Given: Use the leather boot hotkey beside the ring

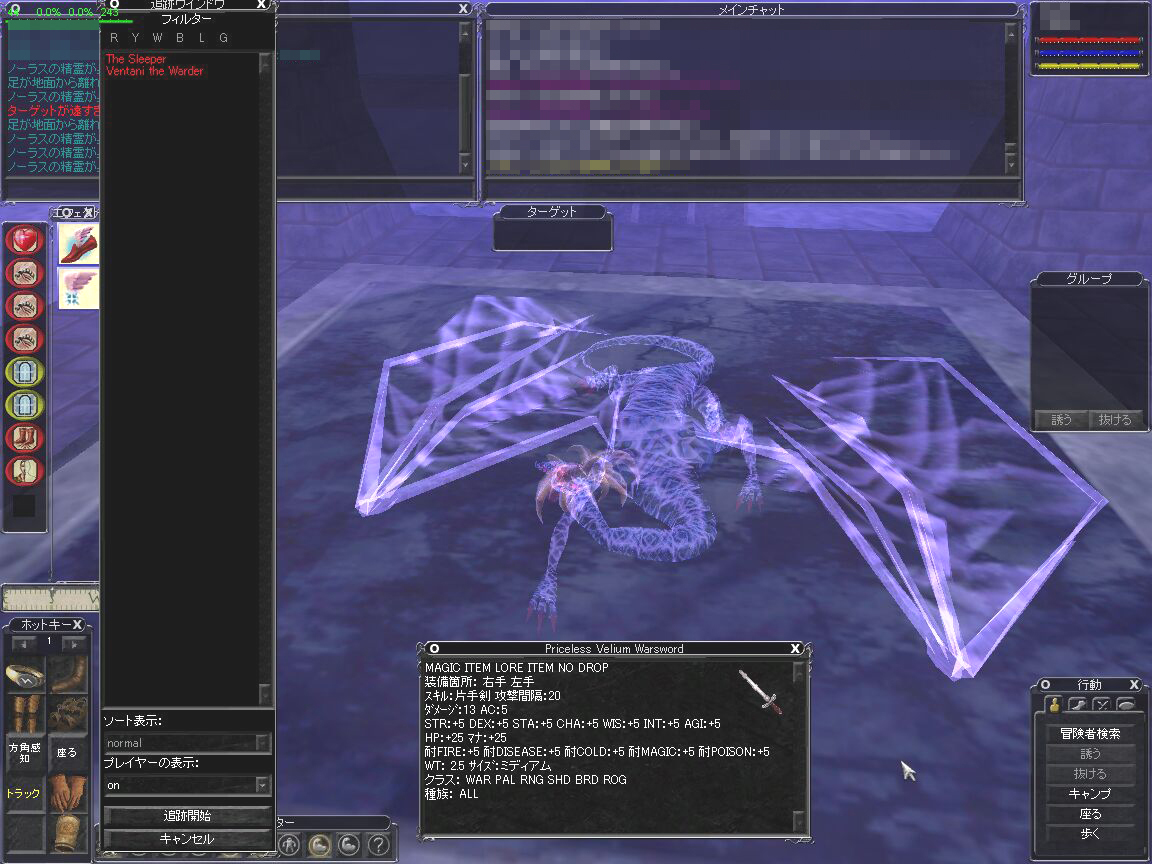Looking at the screenshot, I should (x=68, y=675).
